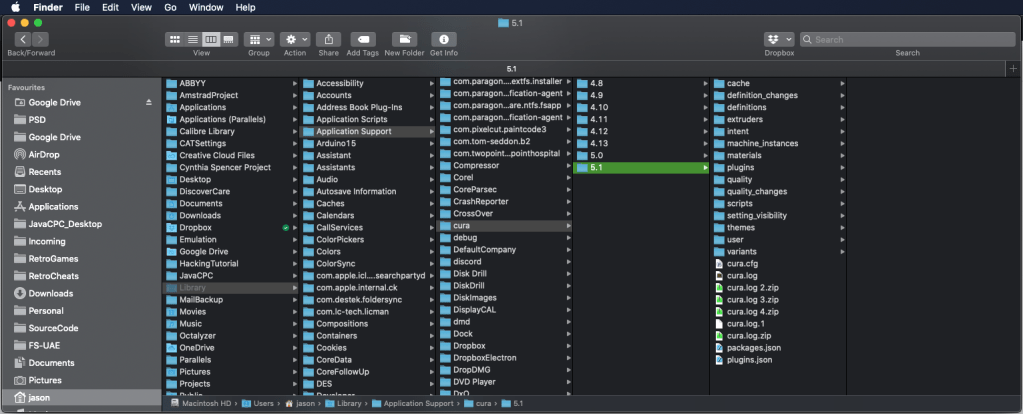
Task: Open Get Info from toolbar
Action: [443, 39]
